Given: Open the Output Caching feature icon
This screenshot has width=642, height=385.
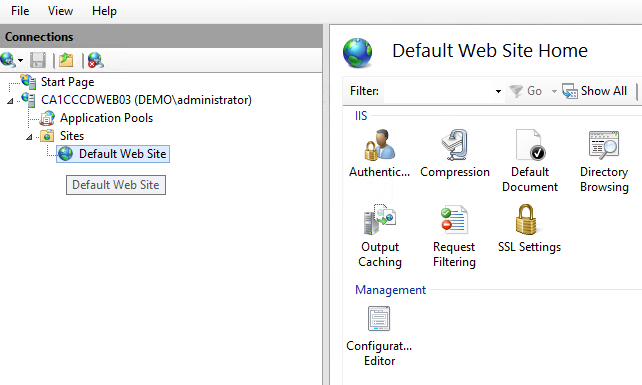Looking at the screenshot, I should (380, 220).
